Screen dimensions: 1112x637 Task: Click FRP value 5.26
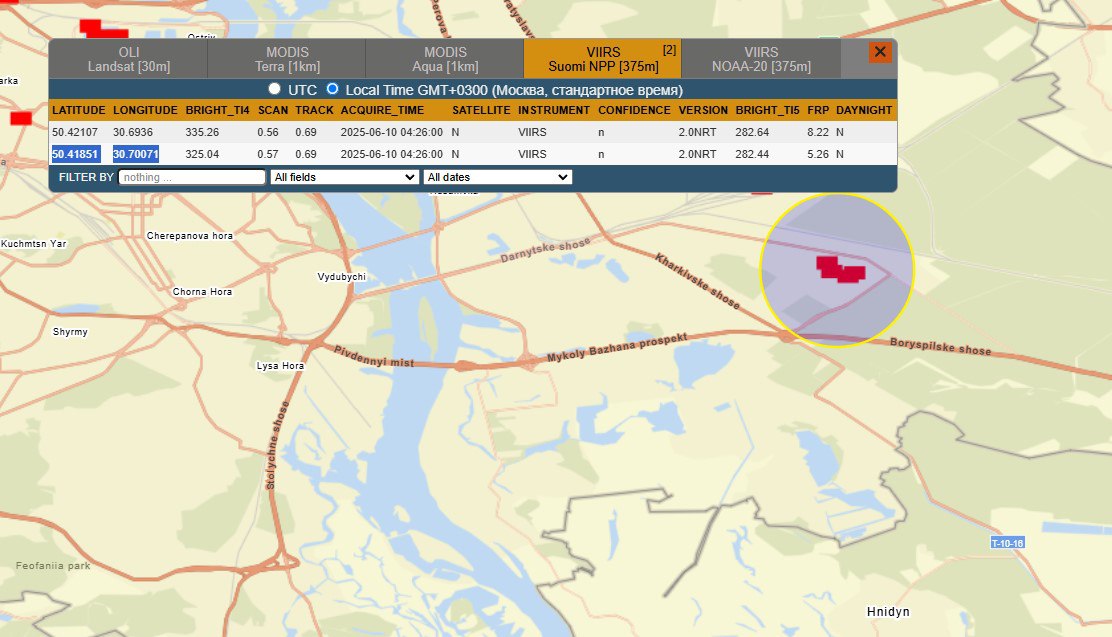818,154
